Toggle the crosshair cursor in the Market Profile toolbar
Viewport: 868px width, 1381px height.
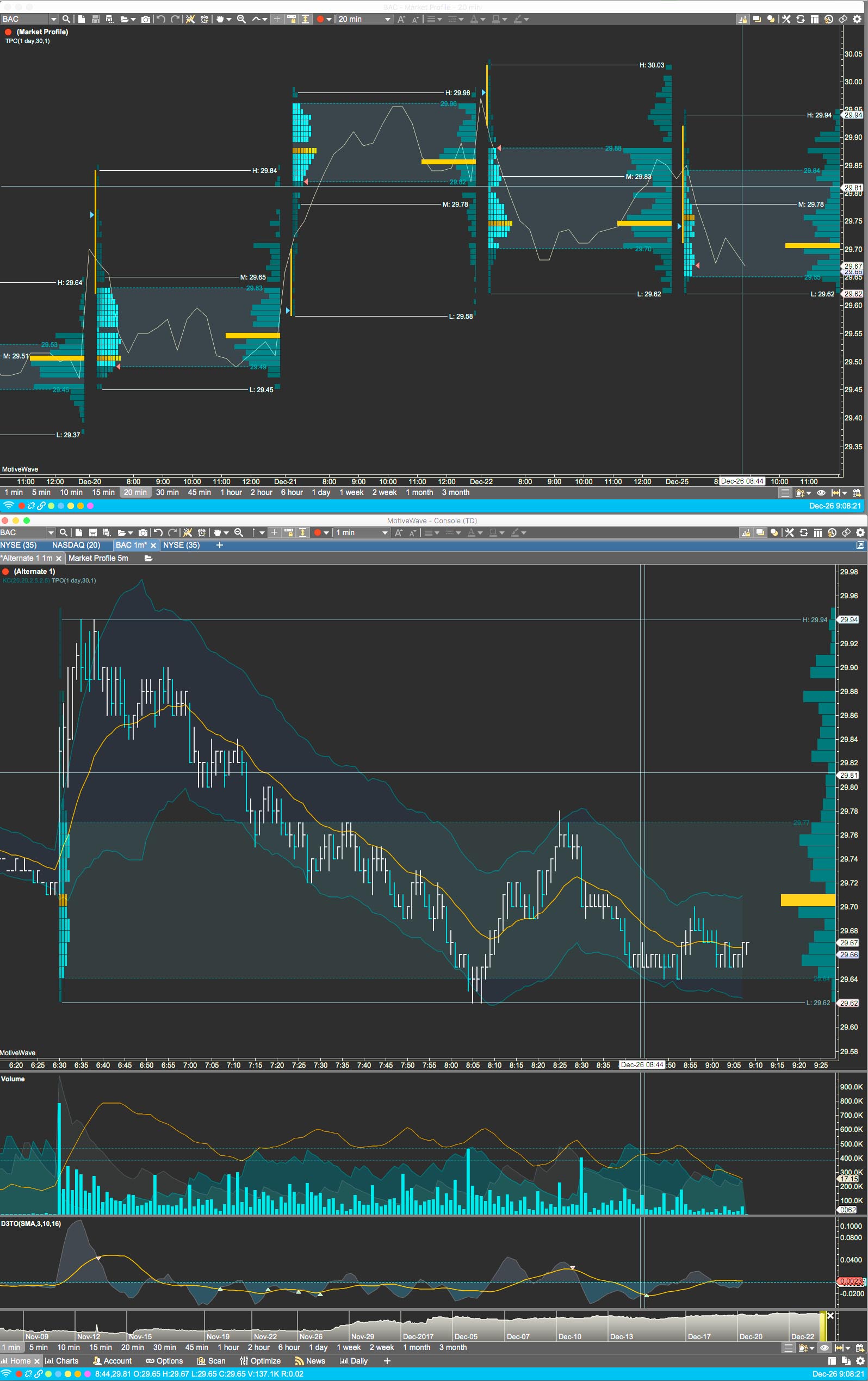click(277, 19)
